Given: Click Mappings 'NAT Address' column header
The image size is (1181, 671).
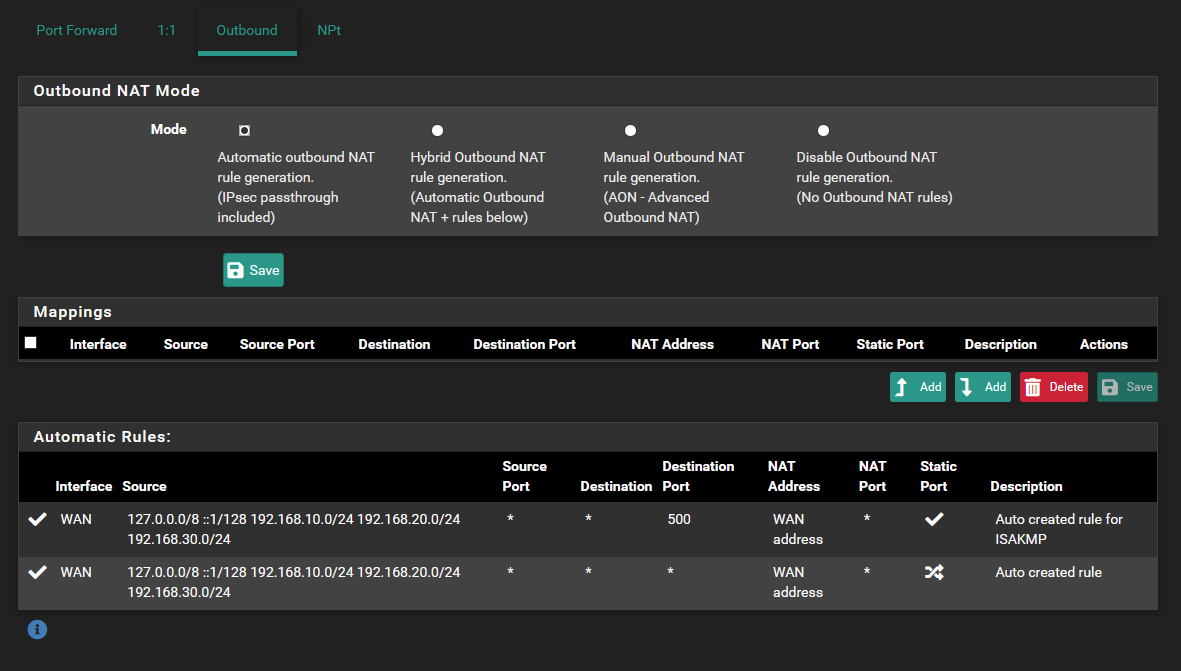Looking at the screenshot, I should click(673, 344).
